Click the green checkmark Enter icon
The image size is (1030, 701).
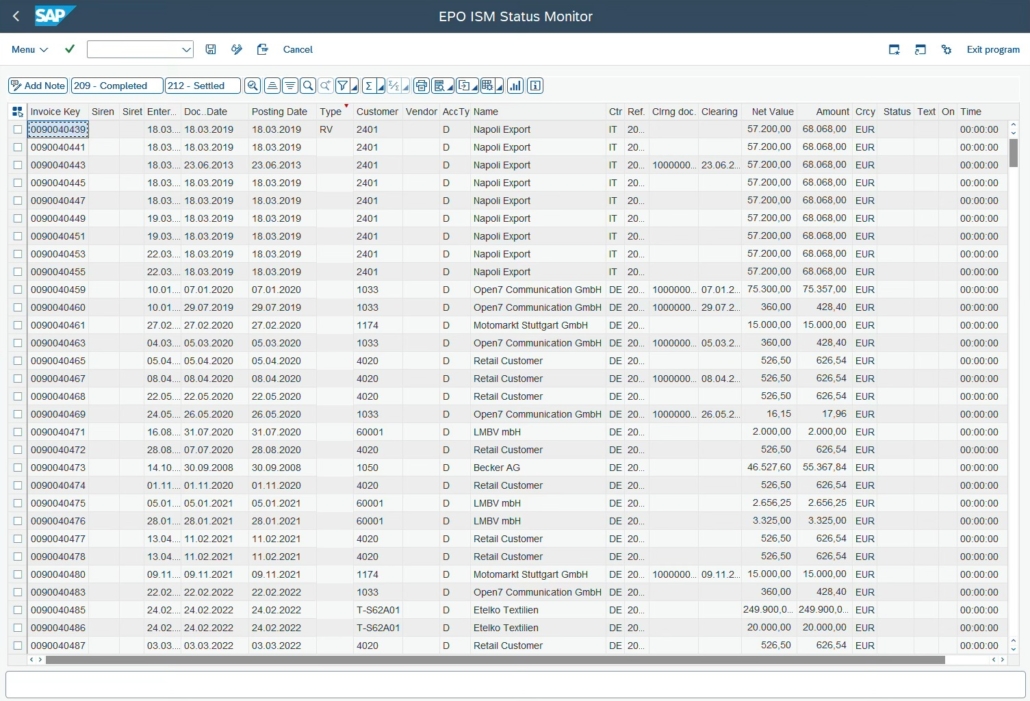click(x=70, y=49)
